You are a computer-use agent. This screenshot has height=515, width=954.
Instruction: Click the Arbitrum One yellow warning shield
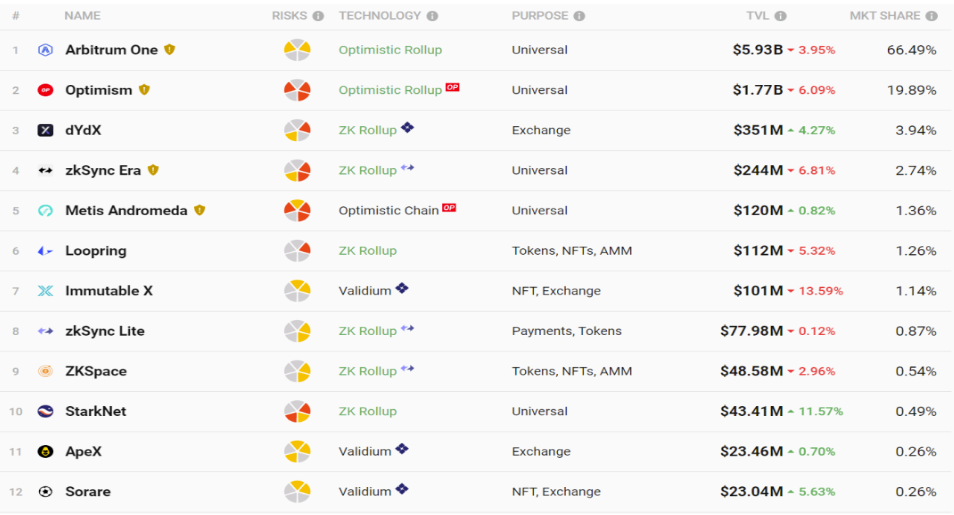click(x=170, y=49)
